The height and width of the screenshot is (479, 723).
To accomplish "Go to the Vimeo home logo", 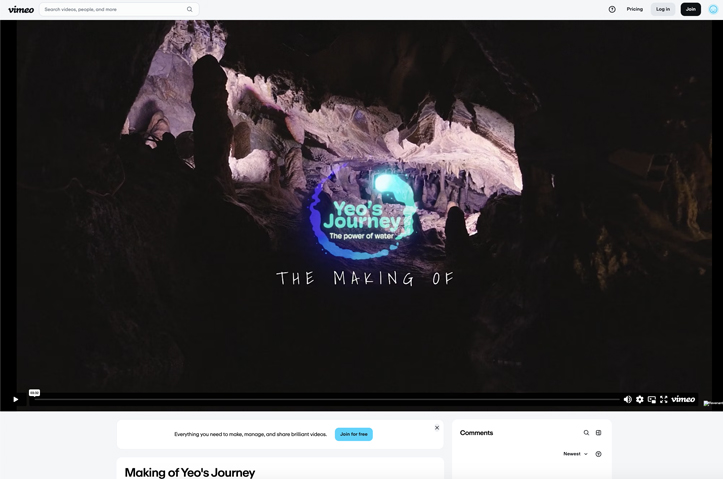I will point(21,9).
